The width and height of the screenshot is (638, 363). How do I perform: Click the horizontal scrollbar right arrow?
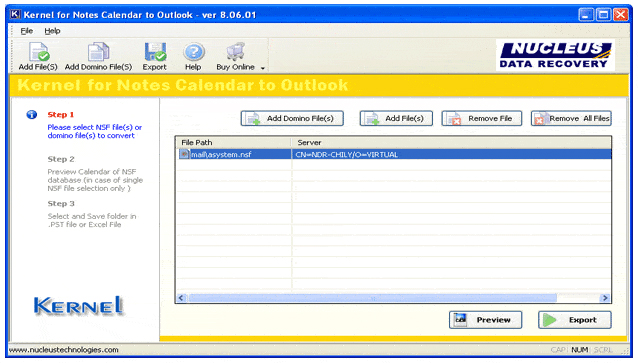[x=605, y=298]
